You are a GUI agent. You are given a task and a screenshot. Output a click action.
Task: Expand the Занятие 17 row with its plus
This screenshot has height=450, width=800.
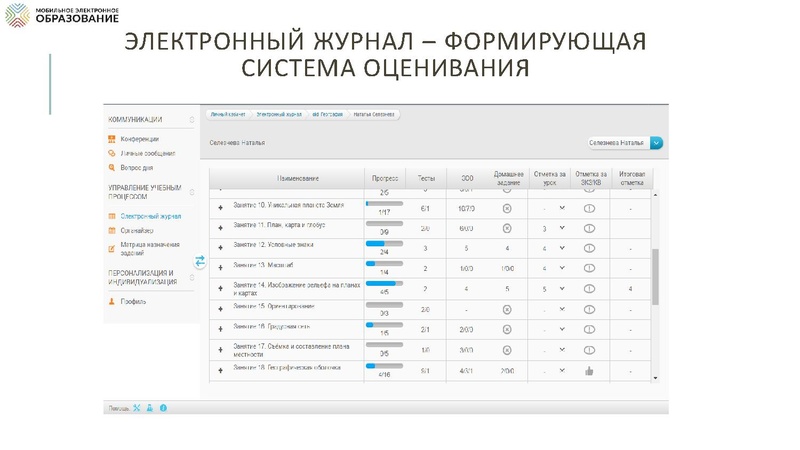(220, 350)
